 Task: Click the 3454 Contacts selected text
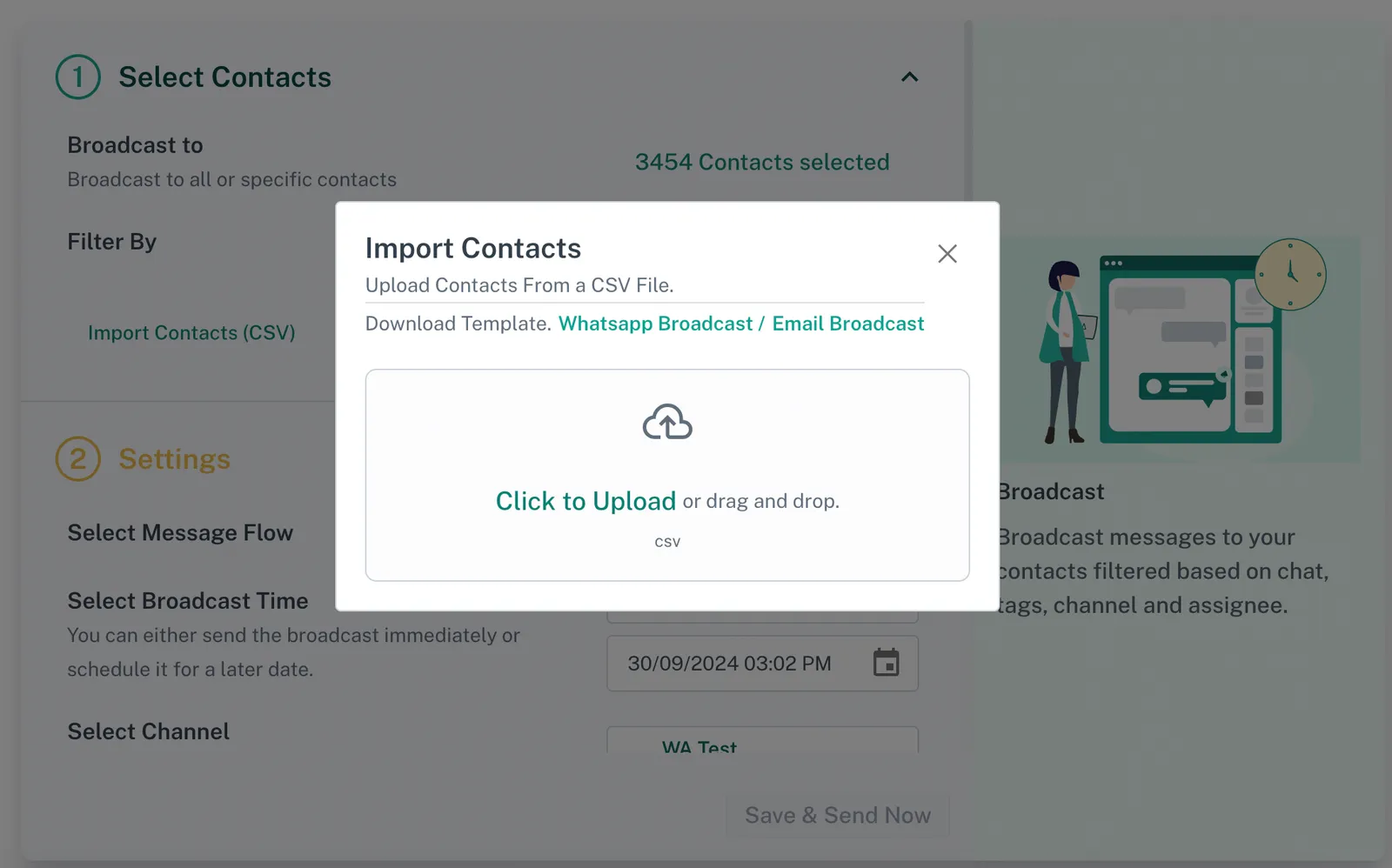point(761,163)
